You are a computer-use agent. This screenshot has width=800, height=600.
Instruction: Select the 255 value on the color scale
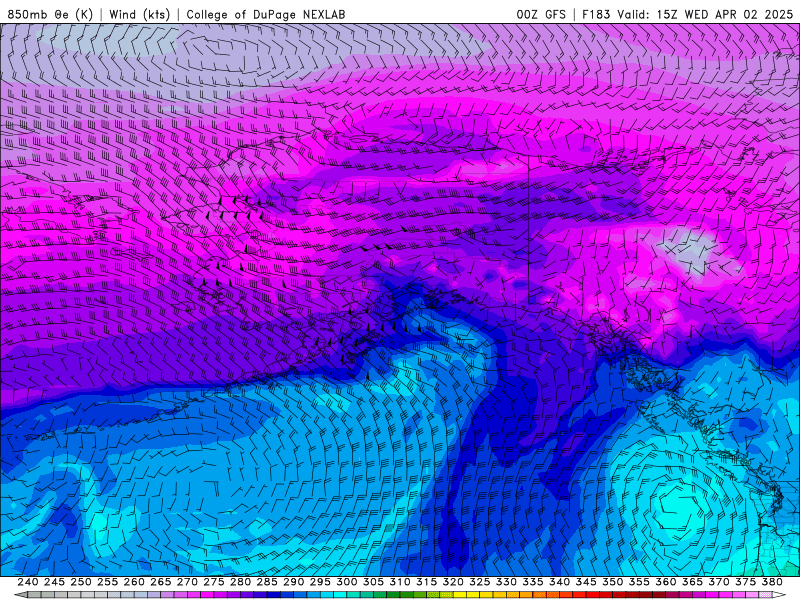click(x=107, y=582)
